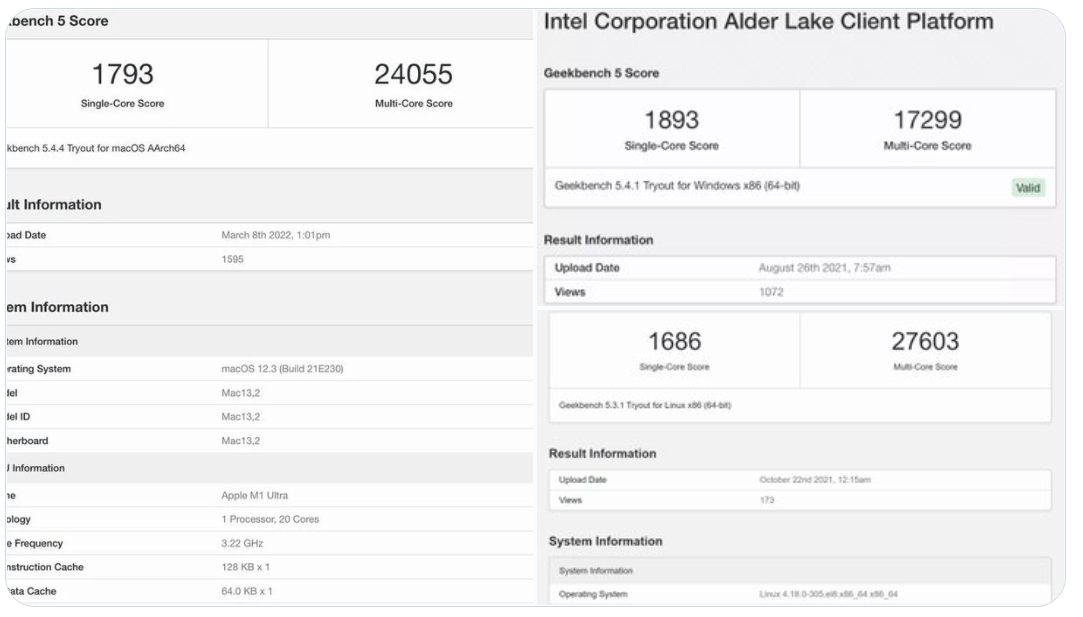Image resolution: width=1083 pixels, height=617 pixels.
Task: Select the 'Geekbench 5 Score' heading under Intel title
Action: point(601,73)
